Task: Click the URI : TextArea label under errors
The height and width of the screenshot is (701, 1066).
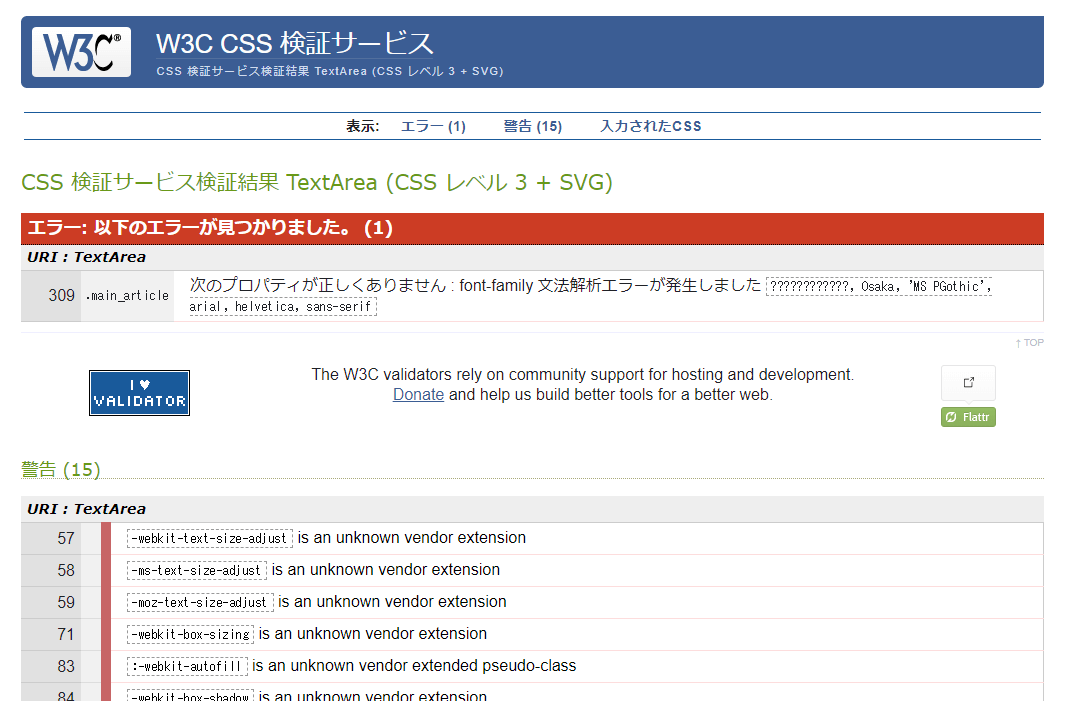Action: tap(86, 257)
